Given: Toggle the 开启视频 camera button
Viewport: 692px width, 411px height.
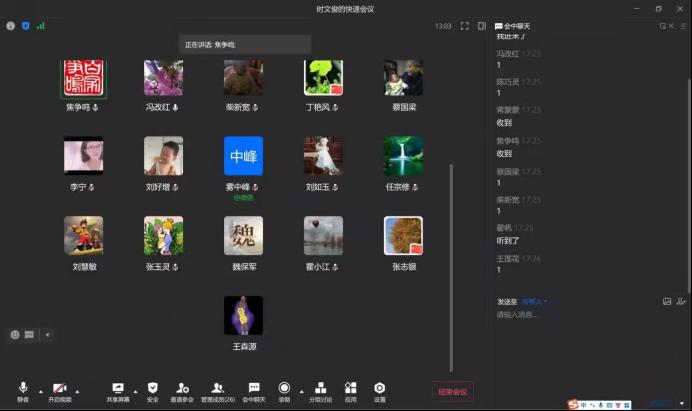Looking at the screenshot, I should pos(60,390).
